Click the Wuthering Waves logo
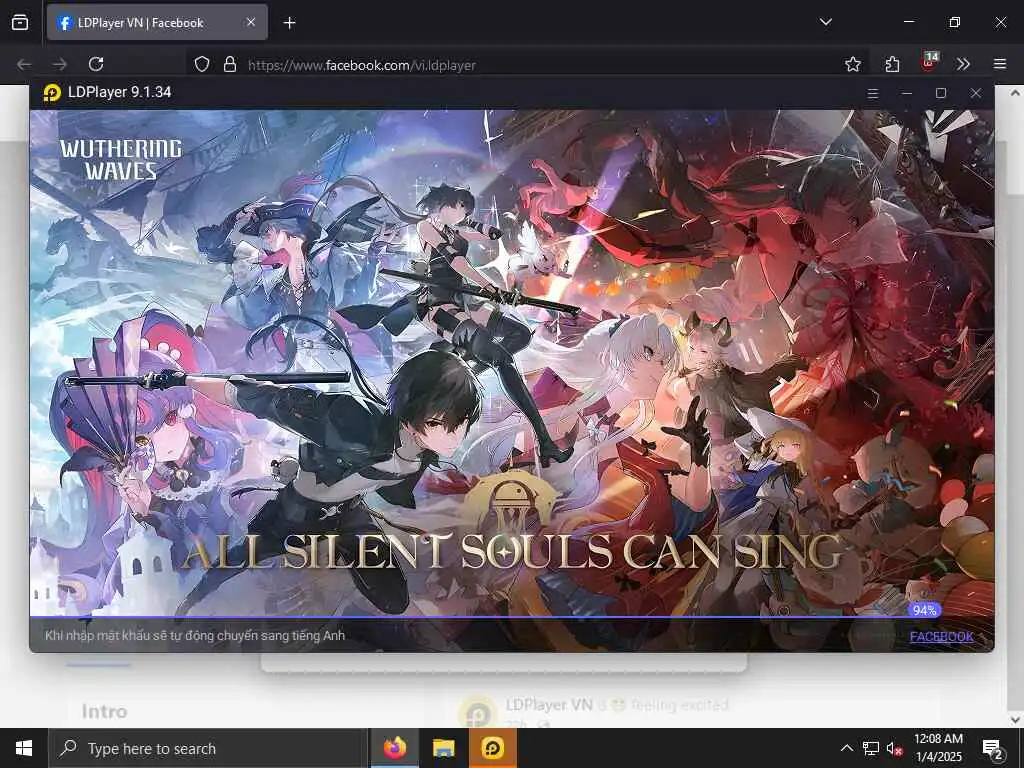 click(121, 159)
